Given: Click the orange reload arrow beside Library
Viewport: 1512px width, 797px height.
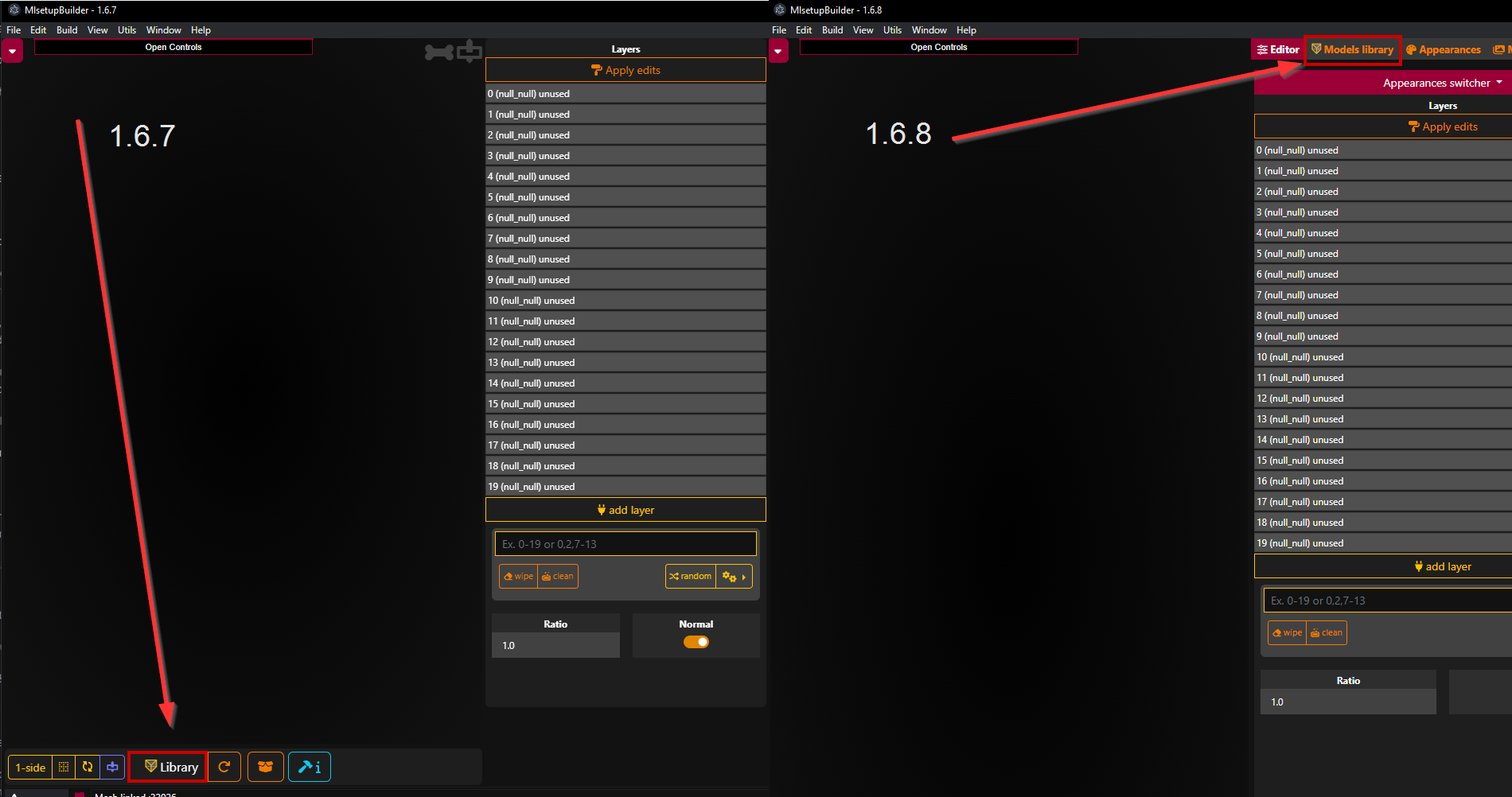Looking at the screenshot, I should (224, 767).
